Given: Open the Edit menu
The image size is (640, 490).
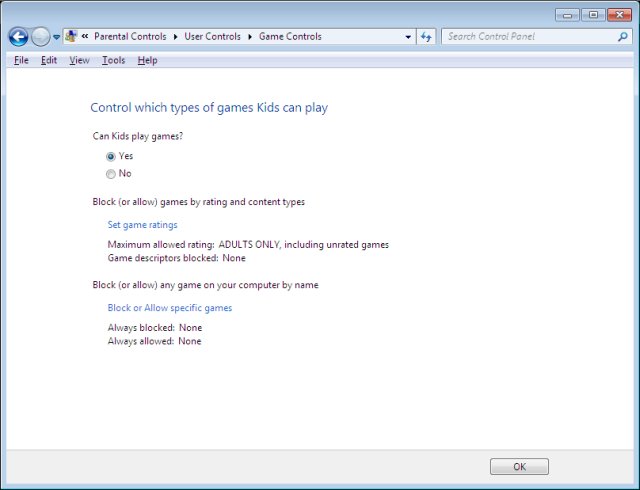Looking at the screenshot, I should pos(49,60).
